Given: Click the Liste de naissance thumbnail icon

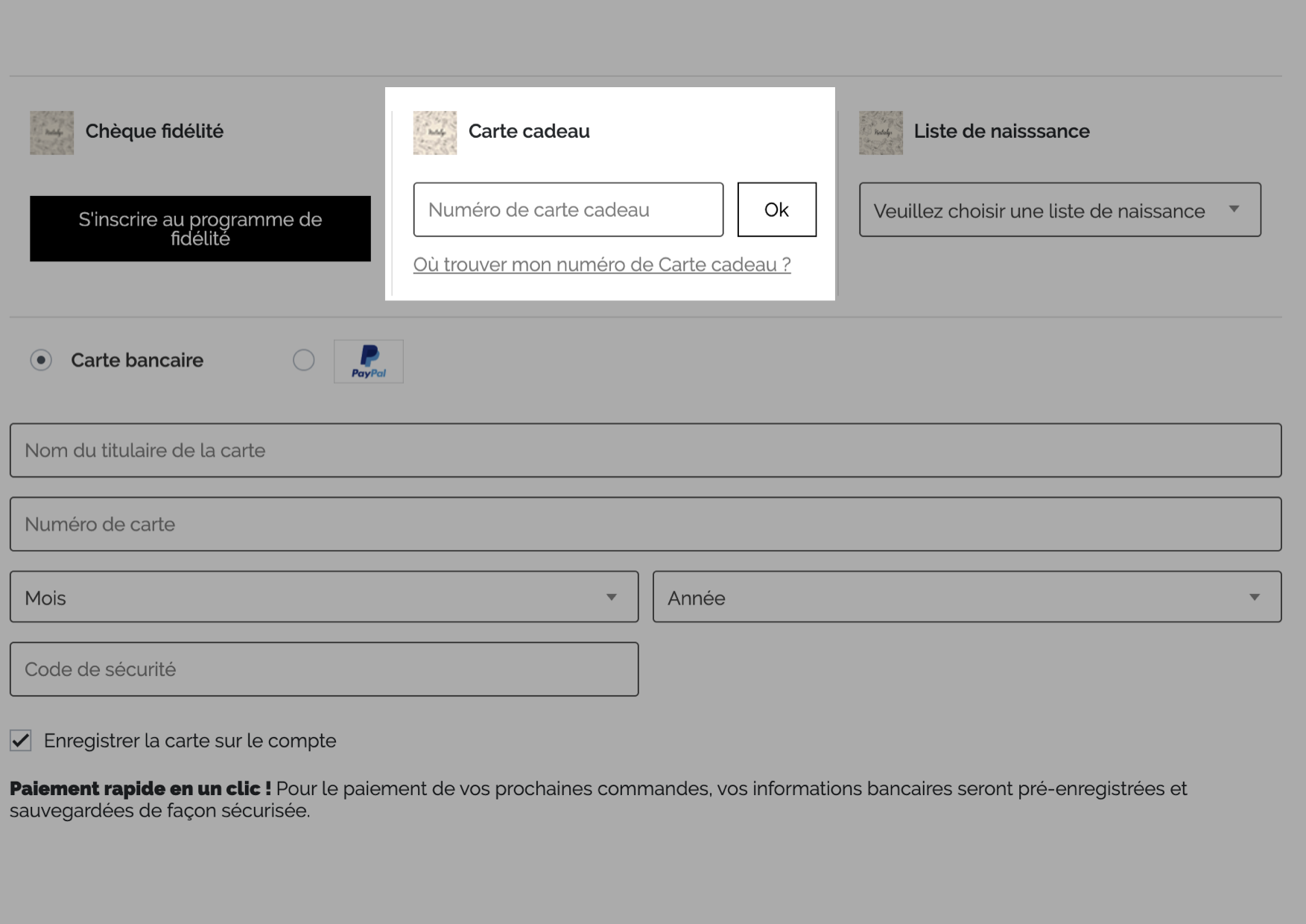Looking at the screenshot, I should 881,133.
